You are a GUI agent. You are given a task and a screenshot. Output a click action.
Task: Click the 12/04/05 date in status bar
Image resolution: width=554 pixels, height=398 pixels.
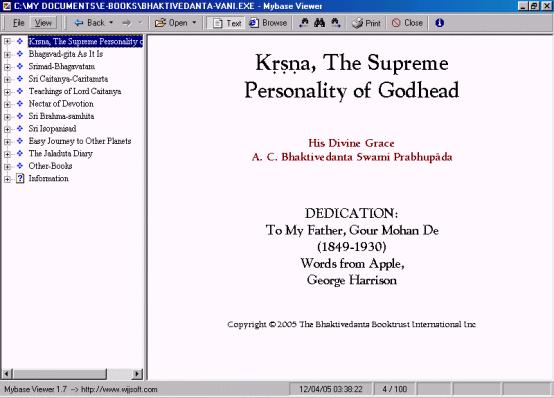coord(331,390)
